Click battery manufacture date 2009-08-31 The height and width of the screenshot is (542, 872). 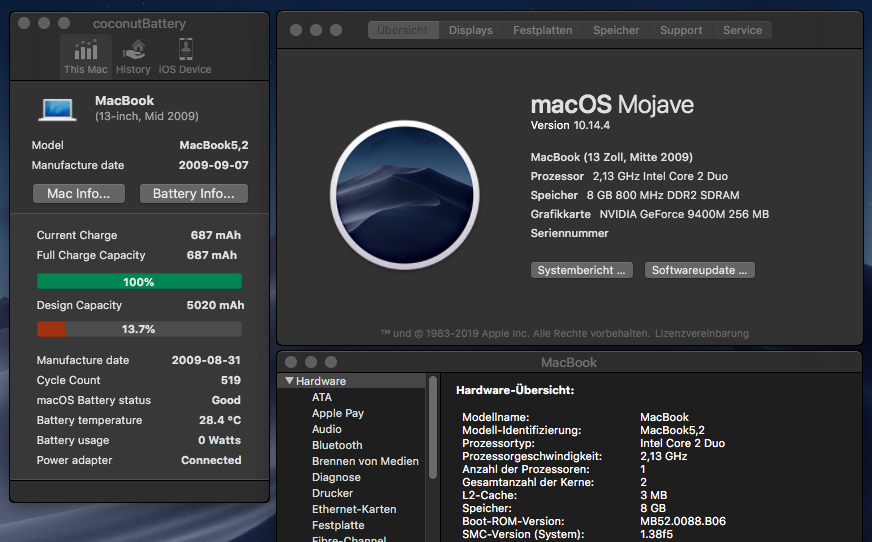pyautogui.click(x=206, y=360)
